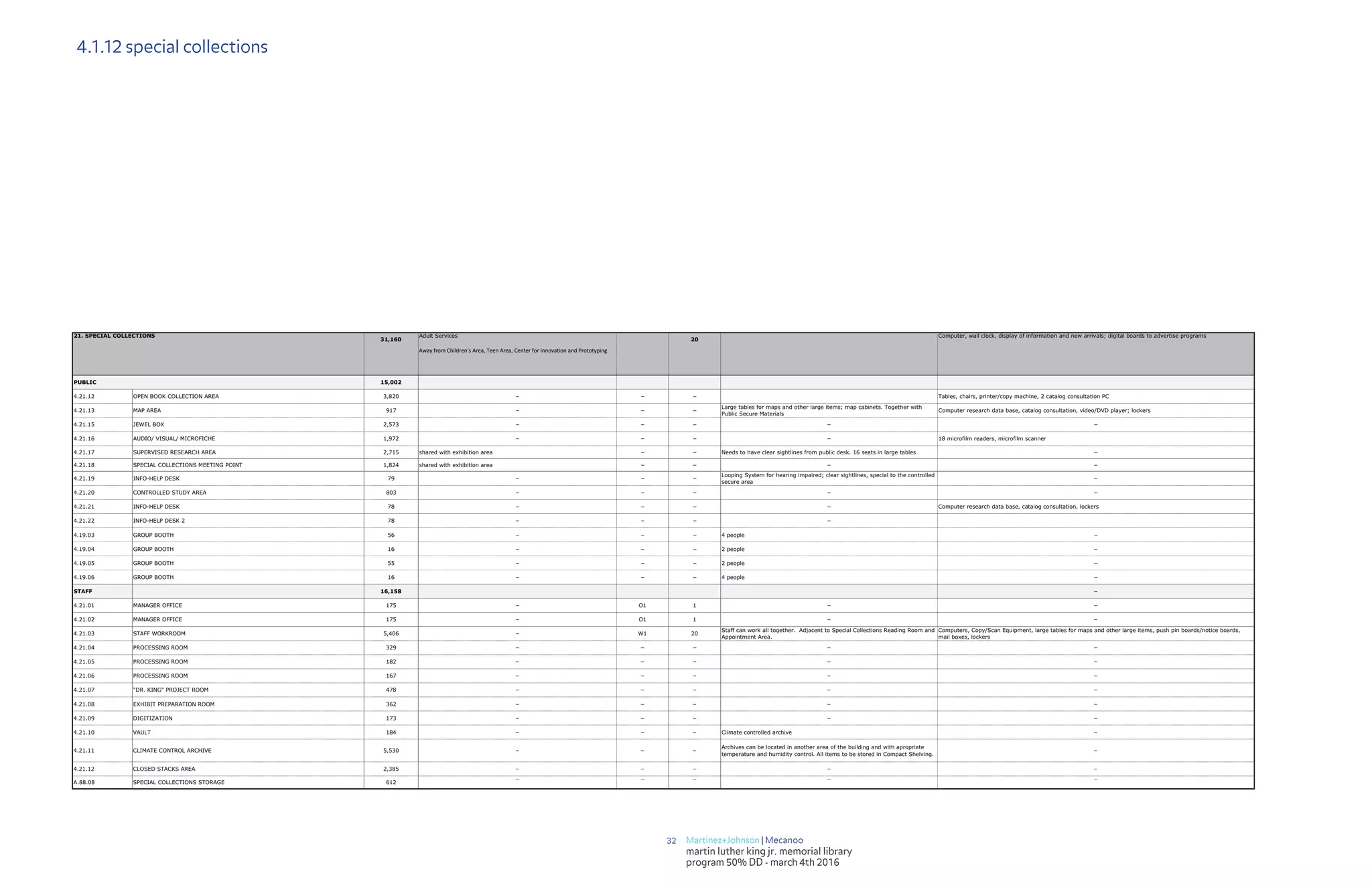Select the OPEN BOOK COLLECTION AREA cell

click(176, 396)
